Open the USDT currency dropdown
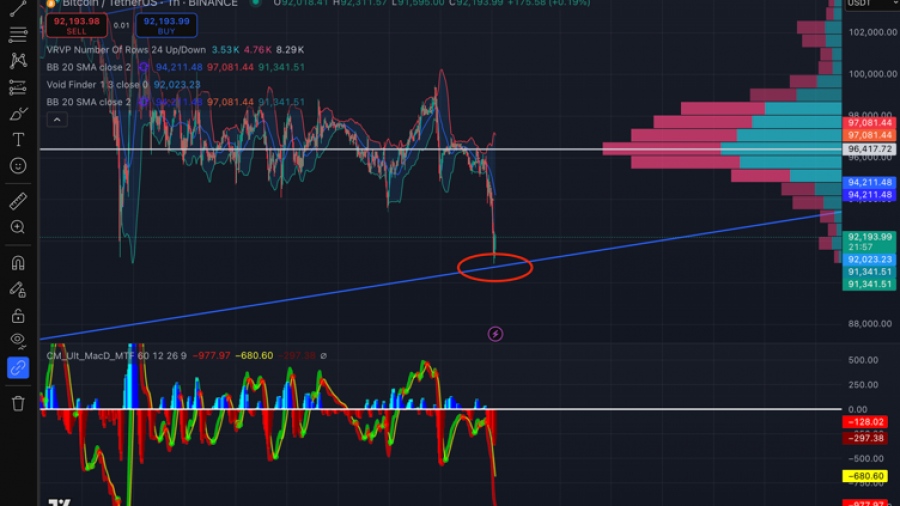The image size is (900, 506). tap(860, 4)
